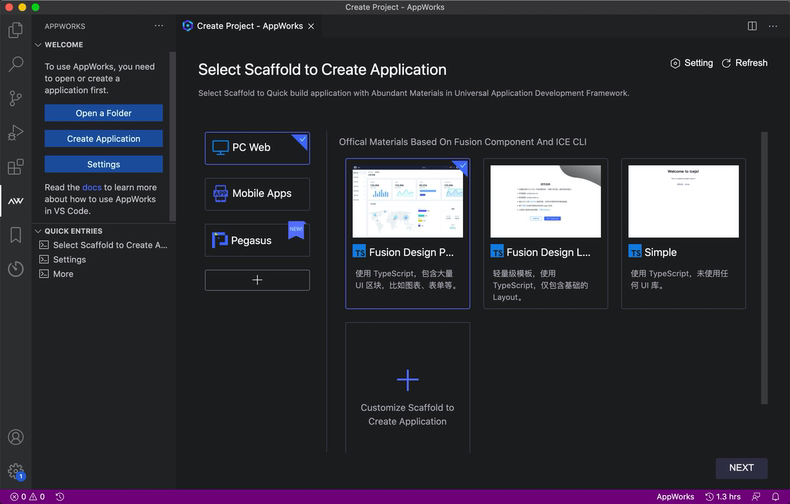The height and width of the screenshot is (504, 790).
Task: Click the Select Scaffold to Create Application heading
Action: [x=322, y=70]
